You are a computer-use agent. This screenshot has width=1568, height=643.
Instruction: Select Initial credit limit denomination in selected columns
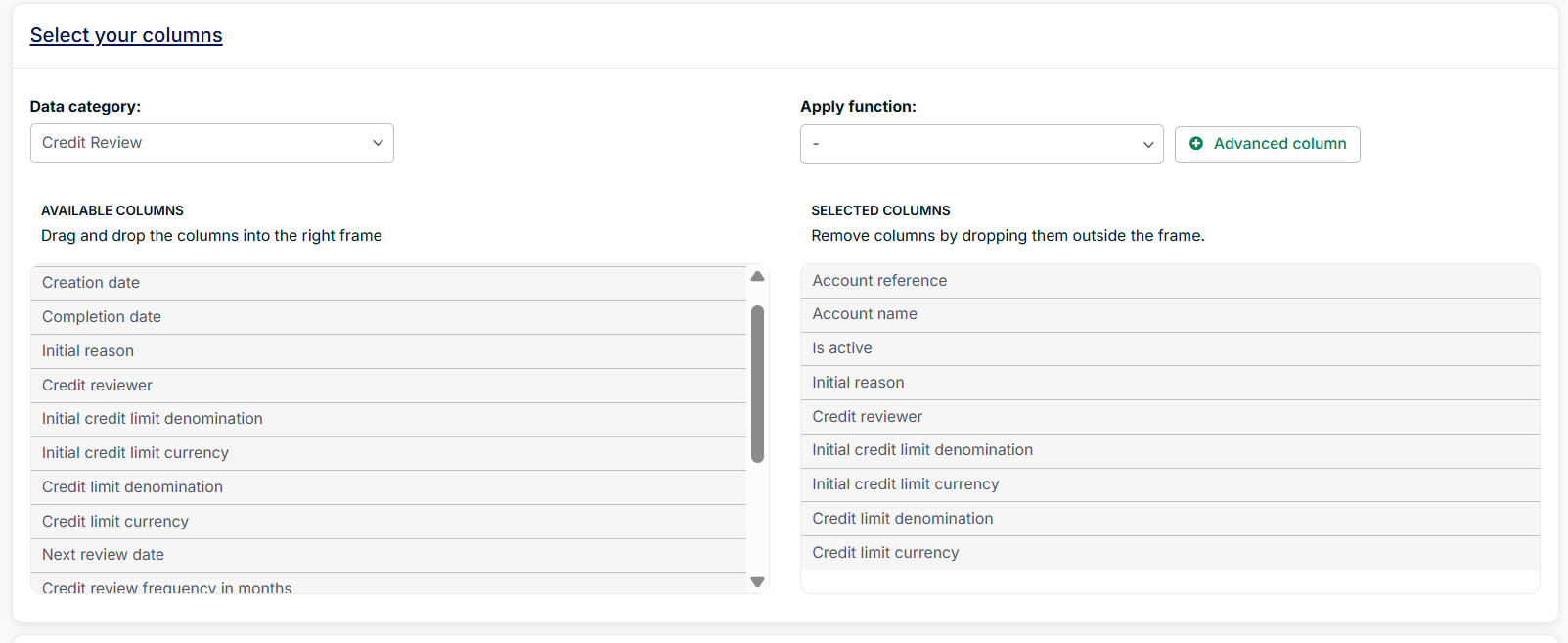coord(921,450)
